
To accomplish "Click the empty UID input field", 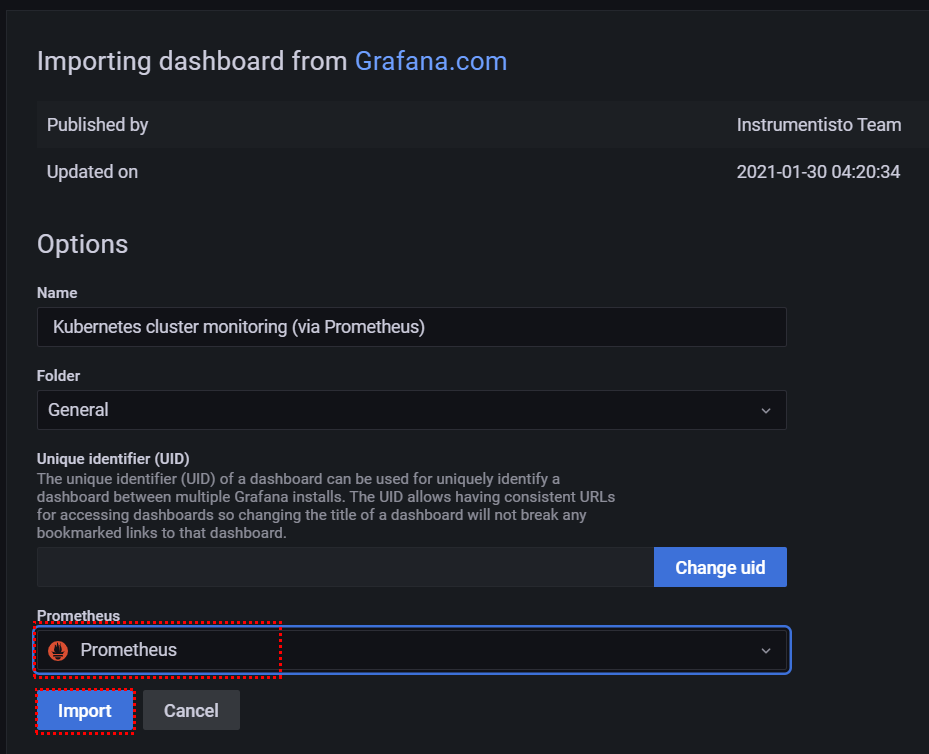I will click(345, 567).
